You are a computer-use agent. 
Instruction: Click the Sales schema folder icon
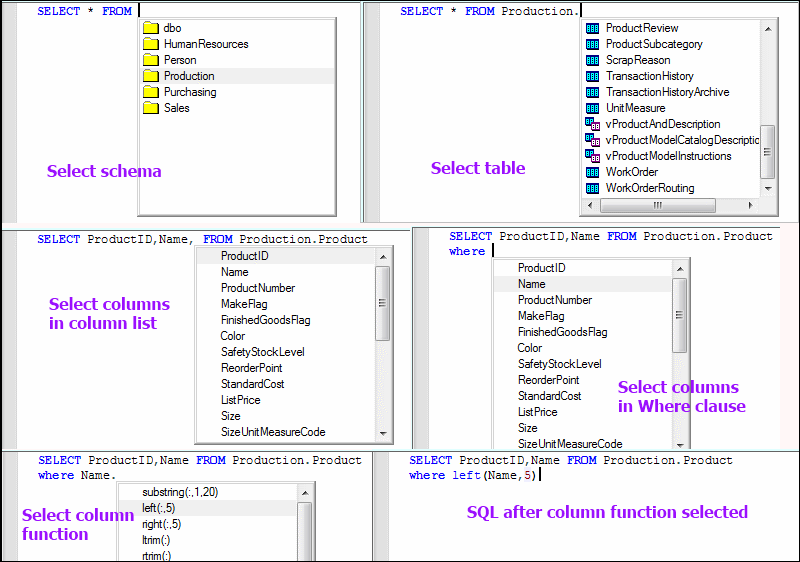(151, 108)
